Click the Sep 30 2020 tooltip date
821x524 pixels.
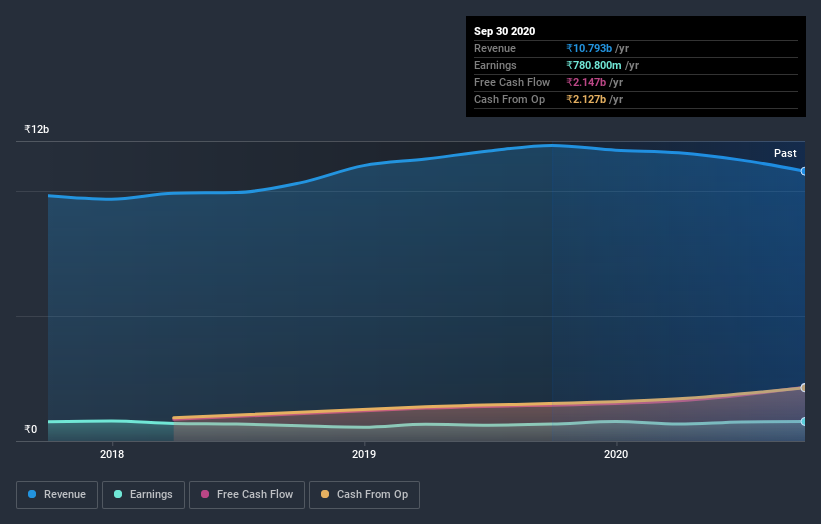click(x=504, y=31)
